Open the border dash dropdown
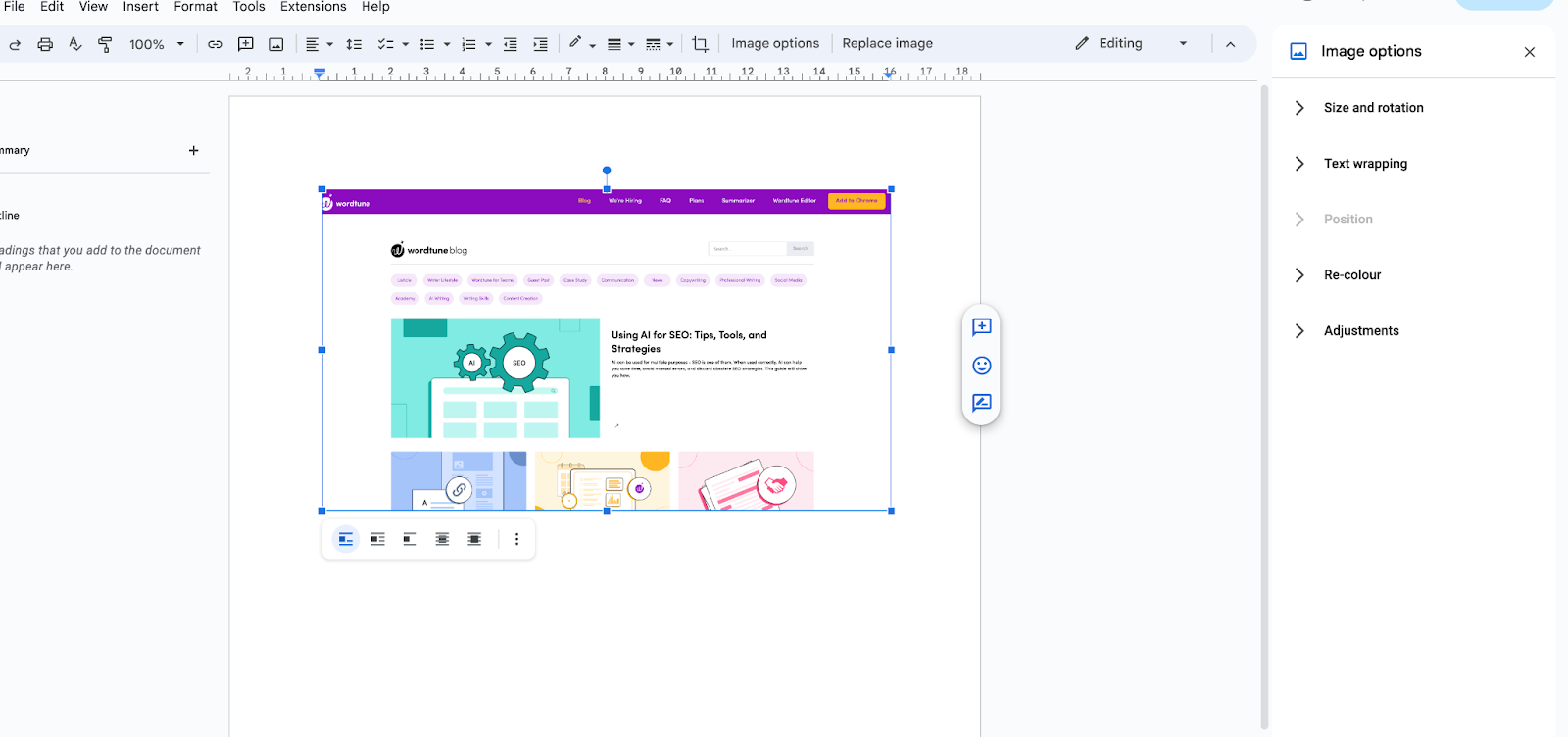The width and height of the screenshot is (1568, 737). 660,44
